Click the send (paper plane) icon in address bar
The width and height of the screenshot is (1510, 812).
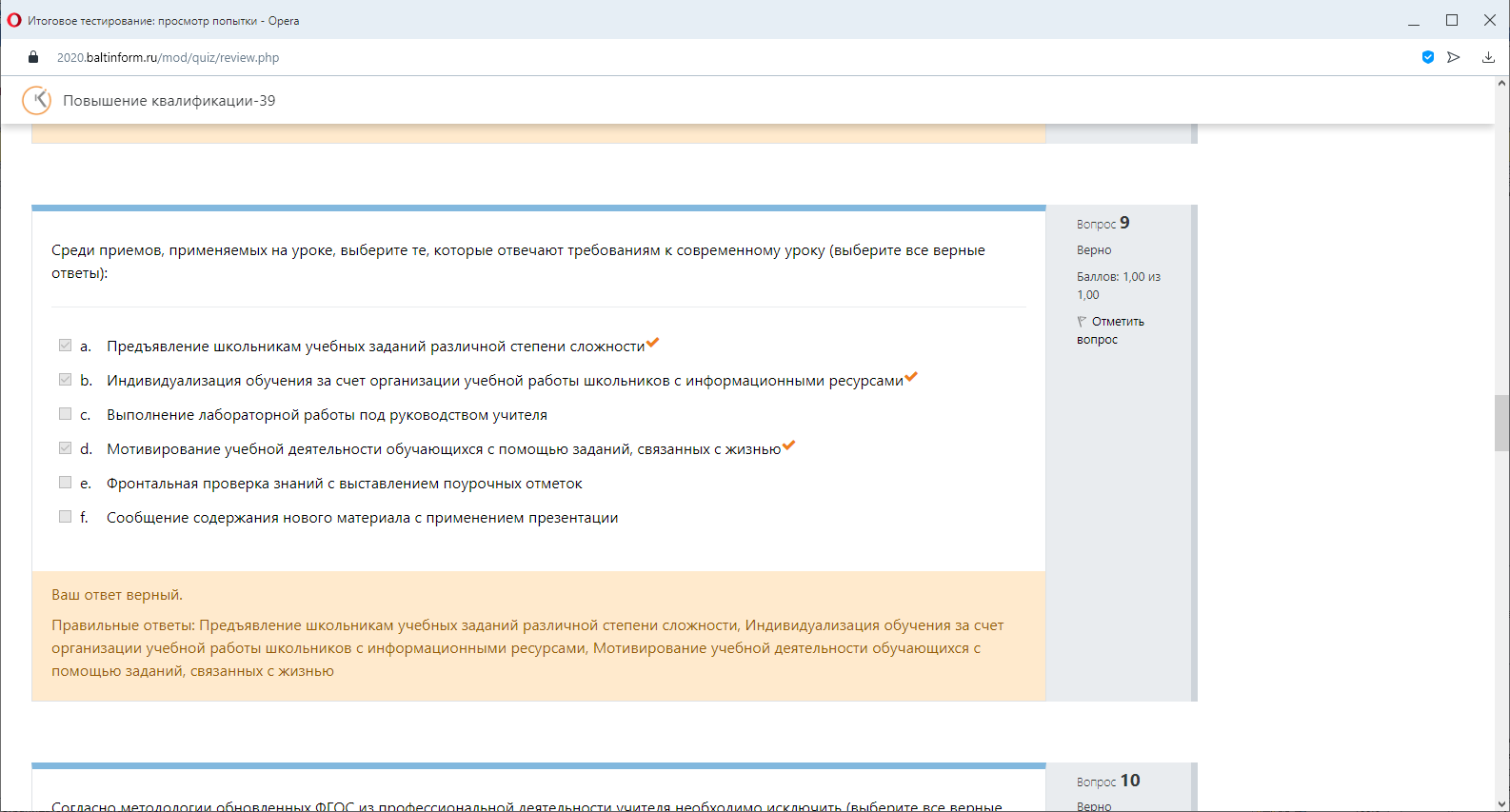coord(1454,57)
